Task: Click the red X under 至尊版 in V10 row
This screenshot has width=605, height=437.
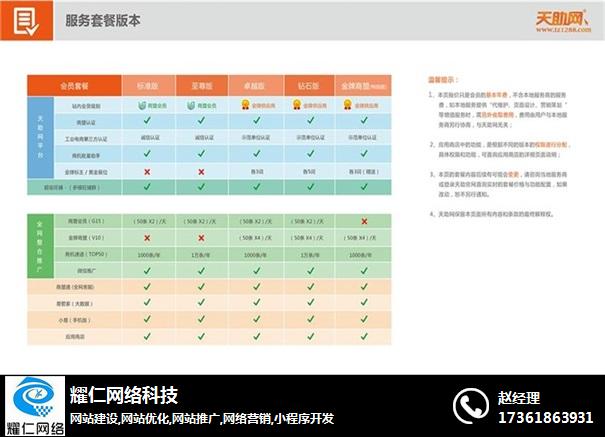Action: click(x=201, y=238)
